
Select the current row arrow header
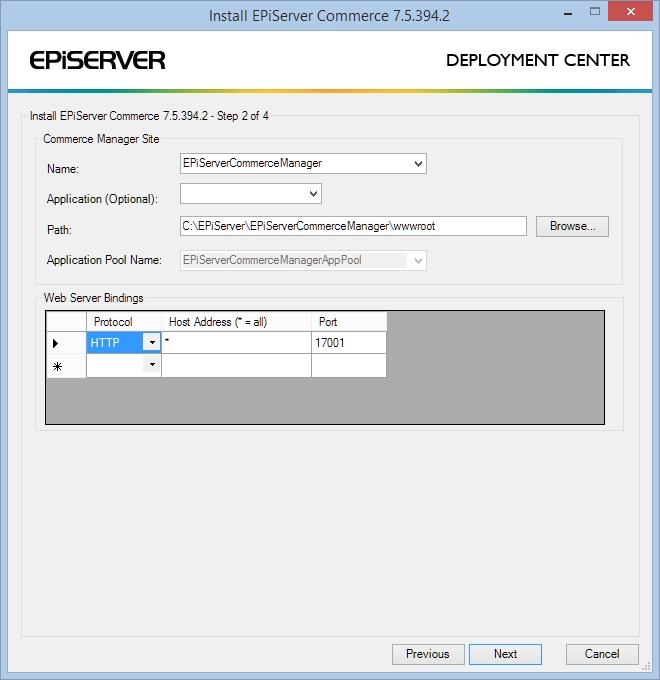click(66, 343)
